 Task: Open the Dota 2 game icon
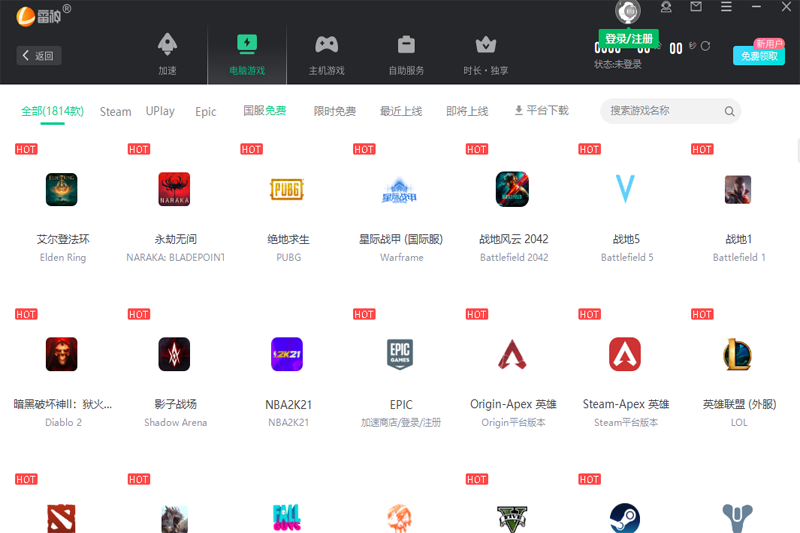(x=62, y=518)
